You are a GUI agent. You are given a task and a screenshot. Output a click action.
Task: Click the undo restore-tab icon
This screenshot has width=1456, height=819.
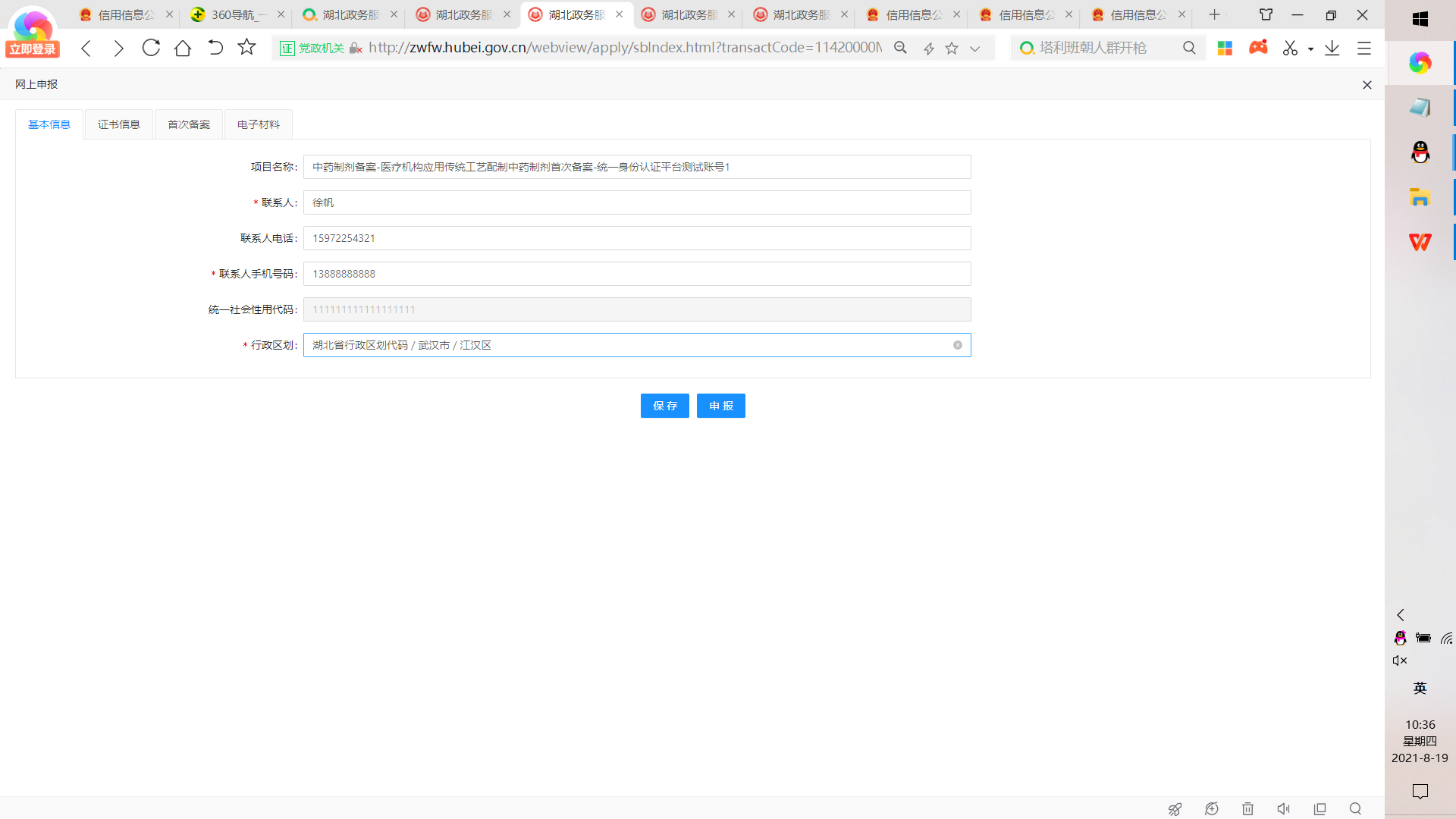pyautogui.click(x=215, y=48)
